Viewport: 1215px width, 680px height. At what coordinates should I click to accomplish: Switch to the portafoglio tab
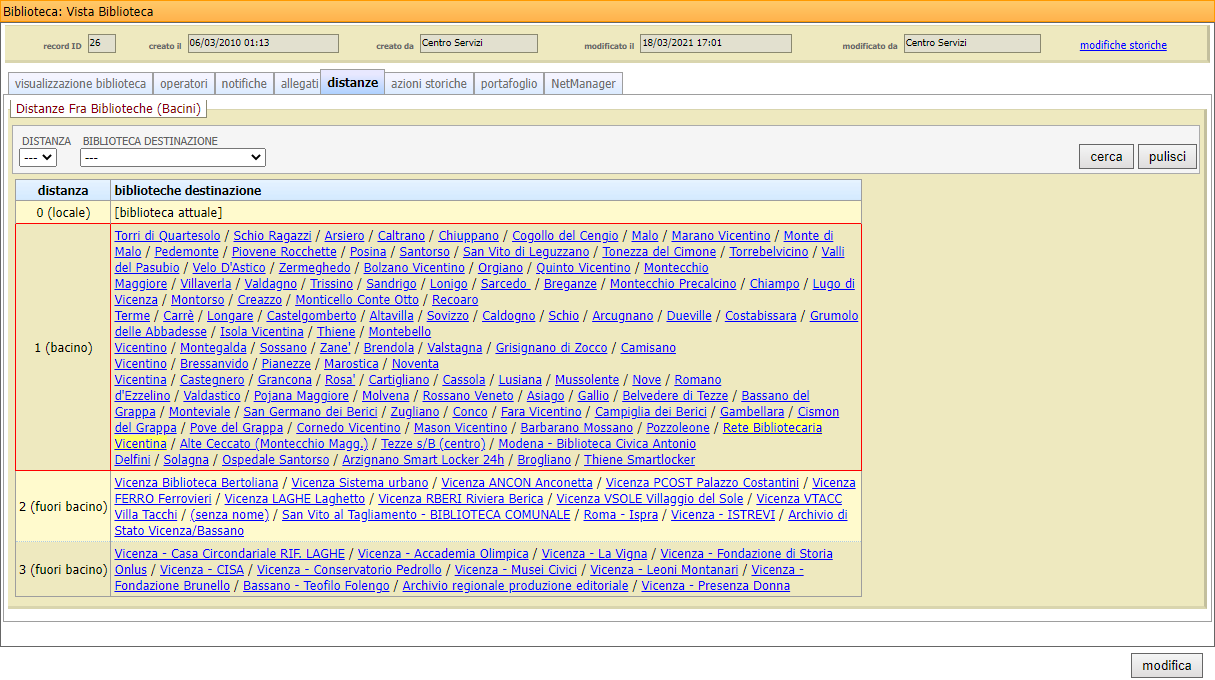pos(508,84)
